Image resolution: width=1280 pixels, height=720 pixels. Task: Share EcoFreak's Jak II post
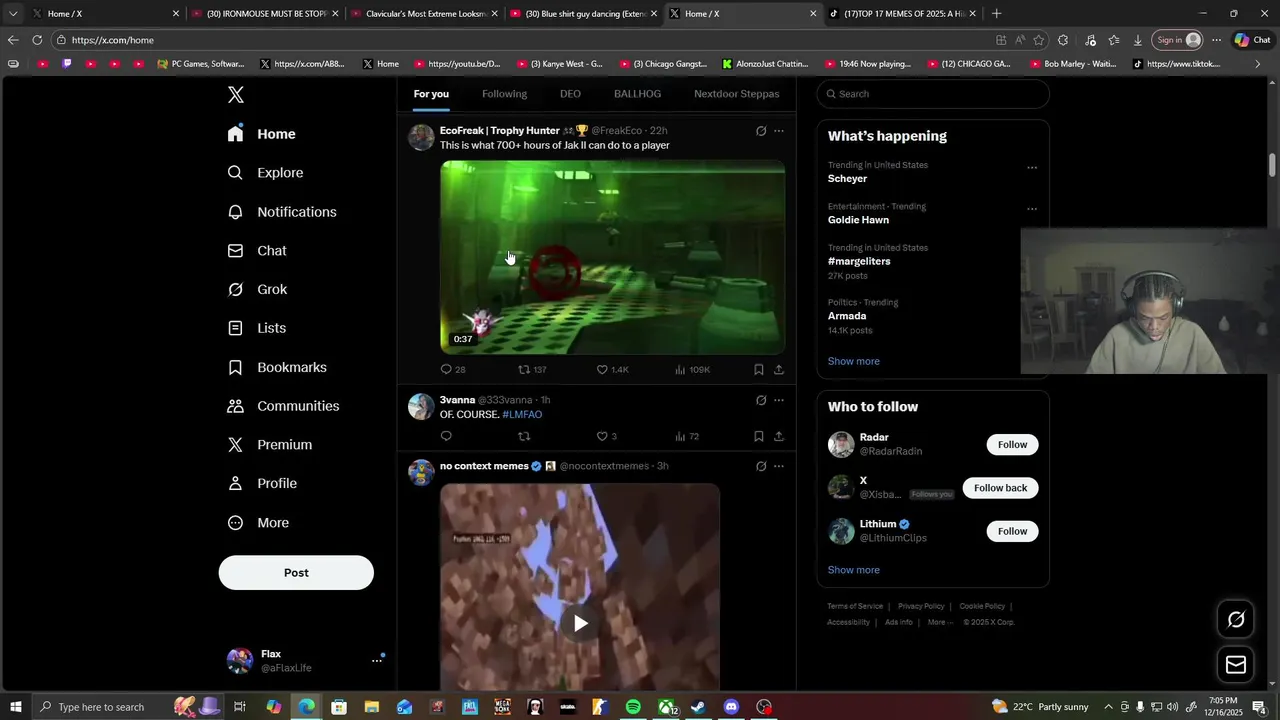pyautogui.click(x=779, y=370)
